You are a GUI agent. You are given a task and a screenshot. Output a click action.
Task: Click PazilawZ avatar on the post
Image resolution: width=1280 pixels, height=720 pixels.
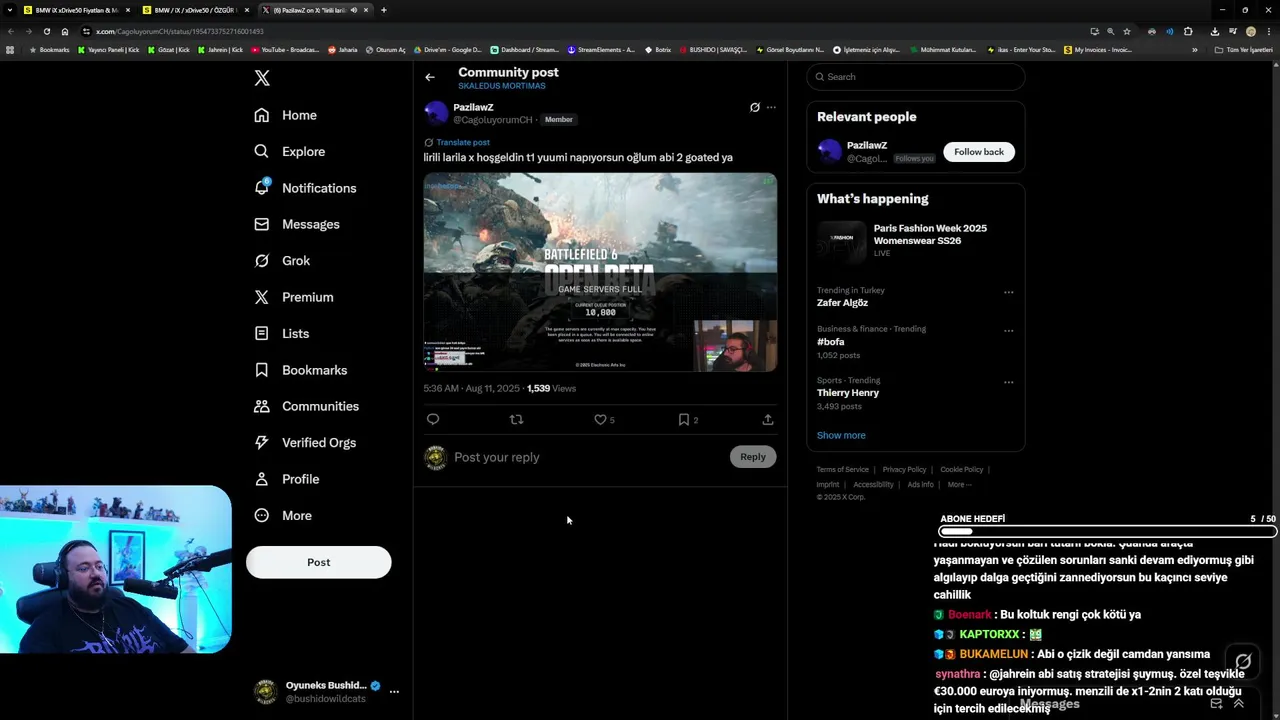(x=436, y=113)
